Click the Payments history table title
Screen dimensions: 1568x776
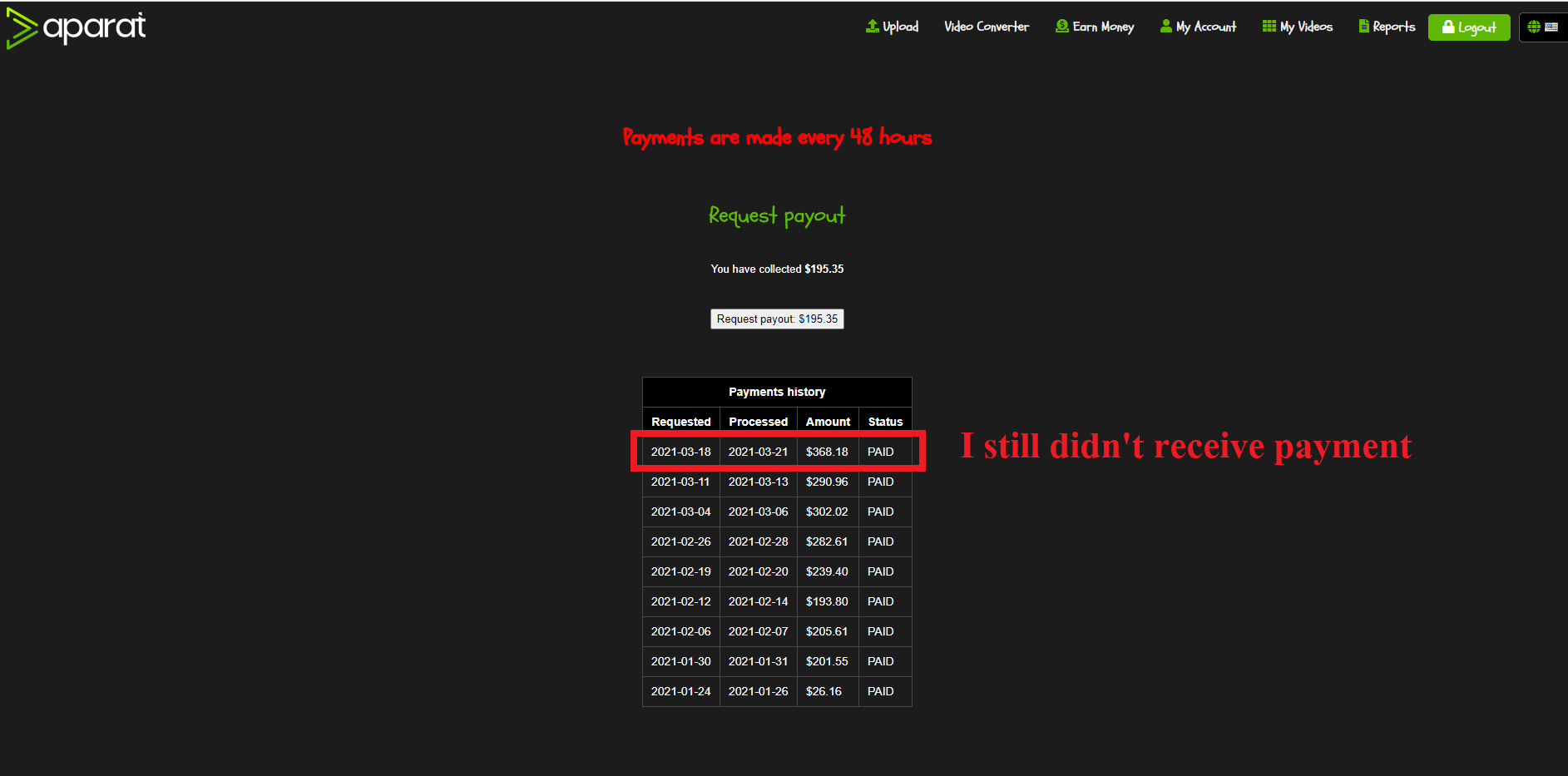[777, 392]
